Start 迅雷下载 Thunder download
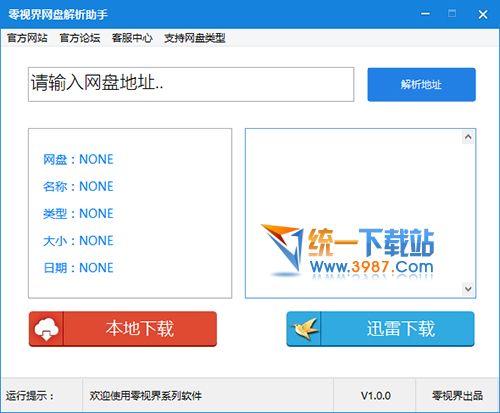 click(380, 329)
